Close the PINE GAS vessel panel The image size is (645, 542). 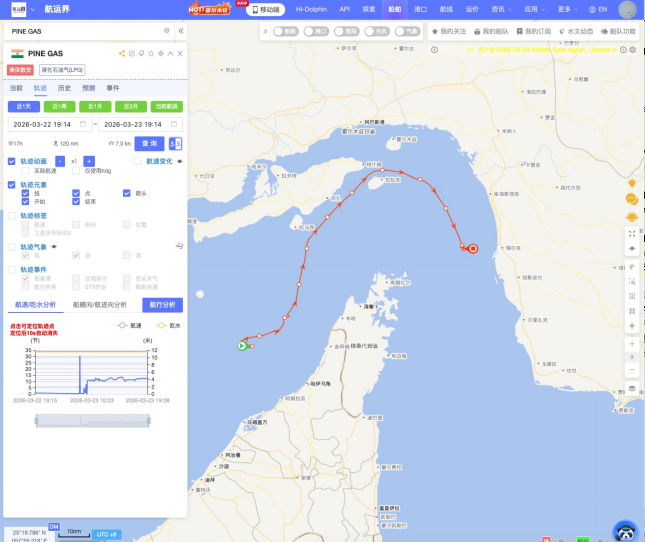[179, 53]
